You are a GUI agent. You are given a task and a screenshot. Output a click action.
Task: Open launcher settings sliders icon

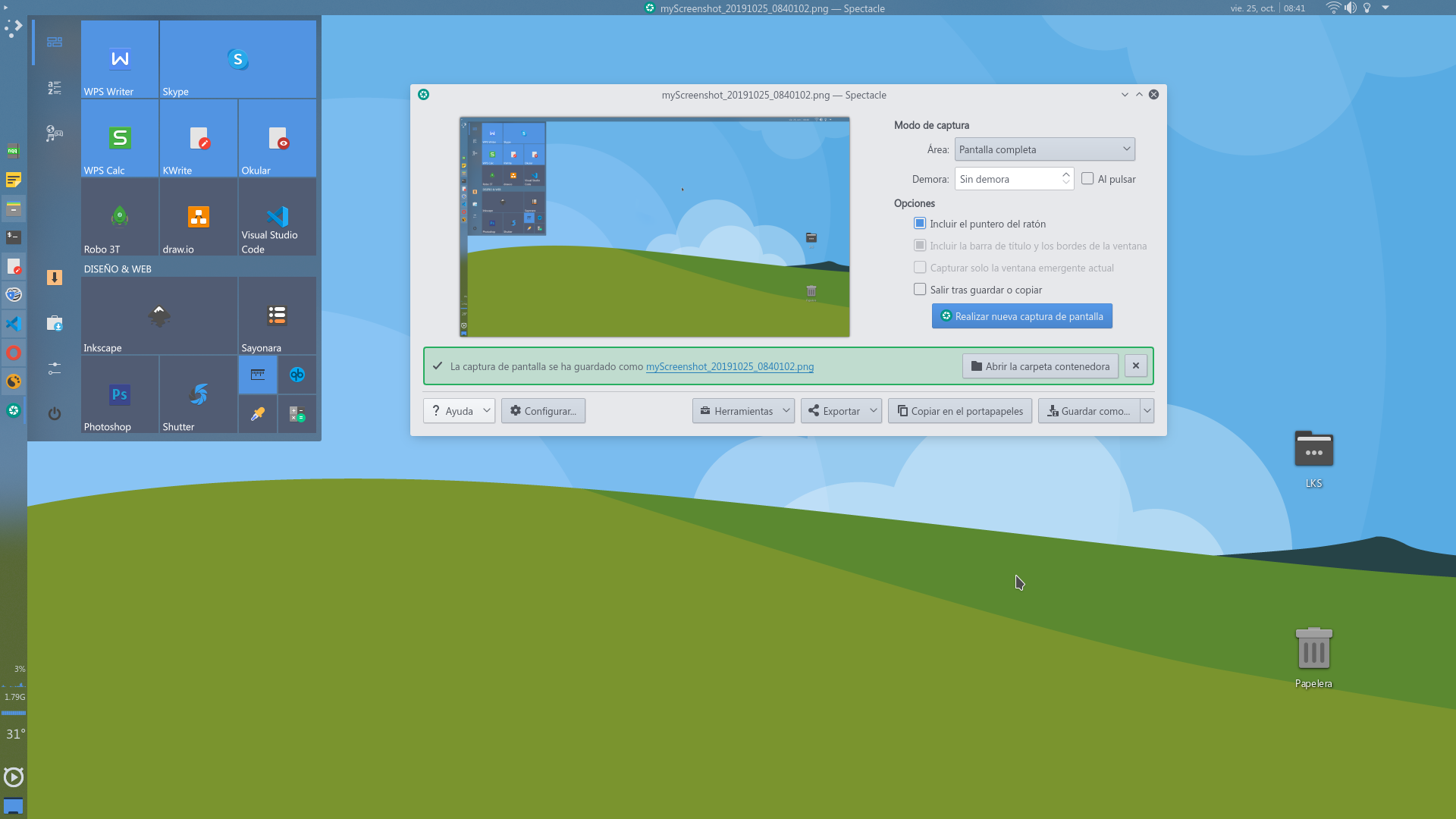(55, 369)
